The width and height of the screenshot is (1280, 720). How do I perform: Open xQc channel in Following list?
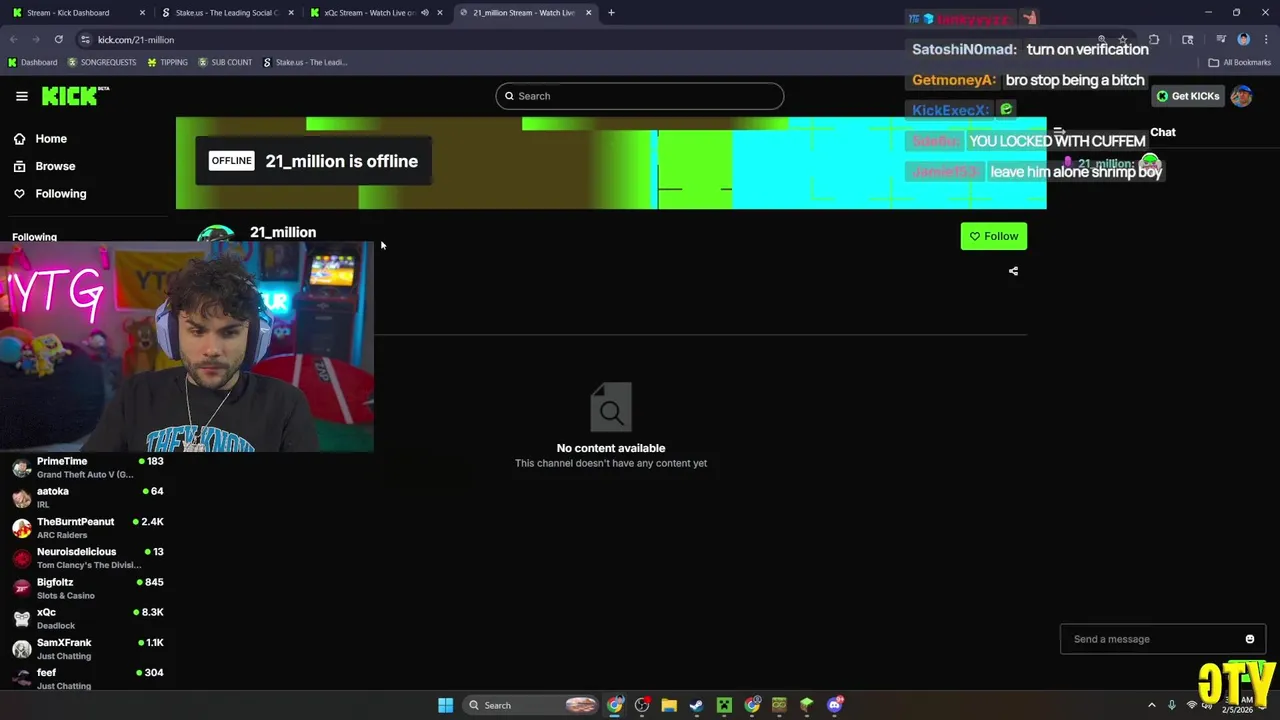click(87, 618)
